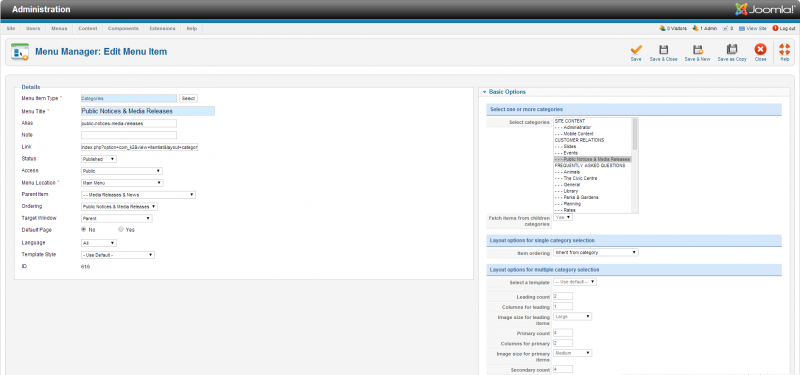The width and height of the screenshot is (800, 375).
Task: Open the Users menu
Action: coord(33,29)
